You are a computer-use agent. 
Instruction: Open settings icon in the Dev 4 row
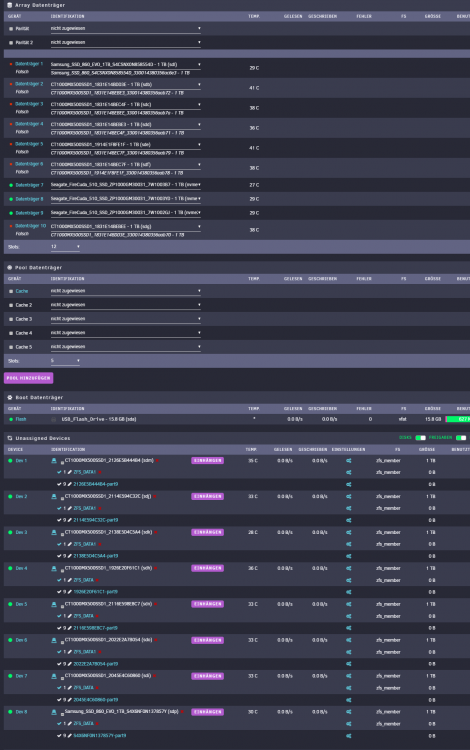(x=349, y=568)
